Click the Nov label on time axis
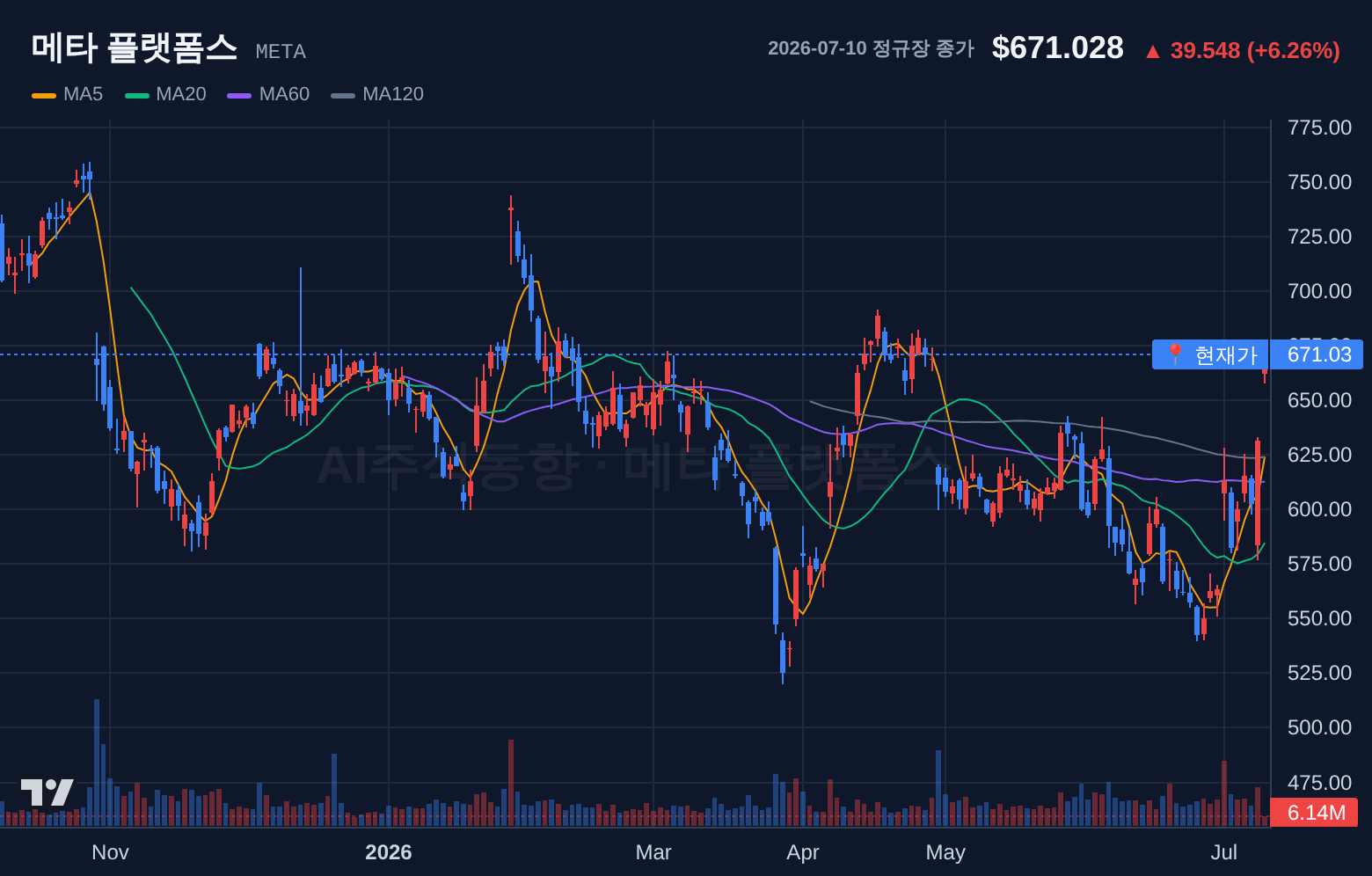This screenshot has width=1372, height=876. click(110, 852)
